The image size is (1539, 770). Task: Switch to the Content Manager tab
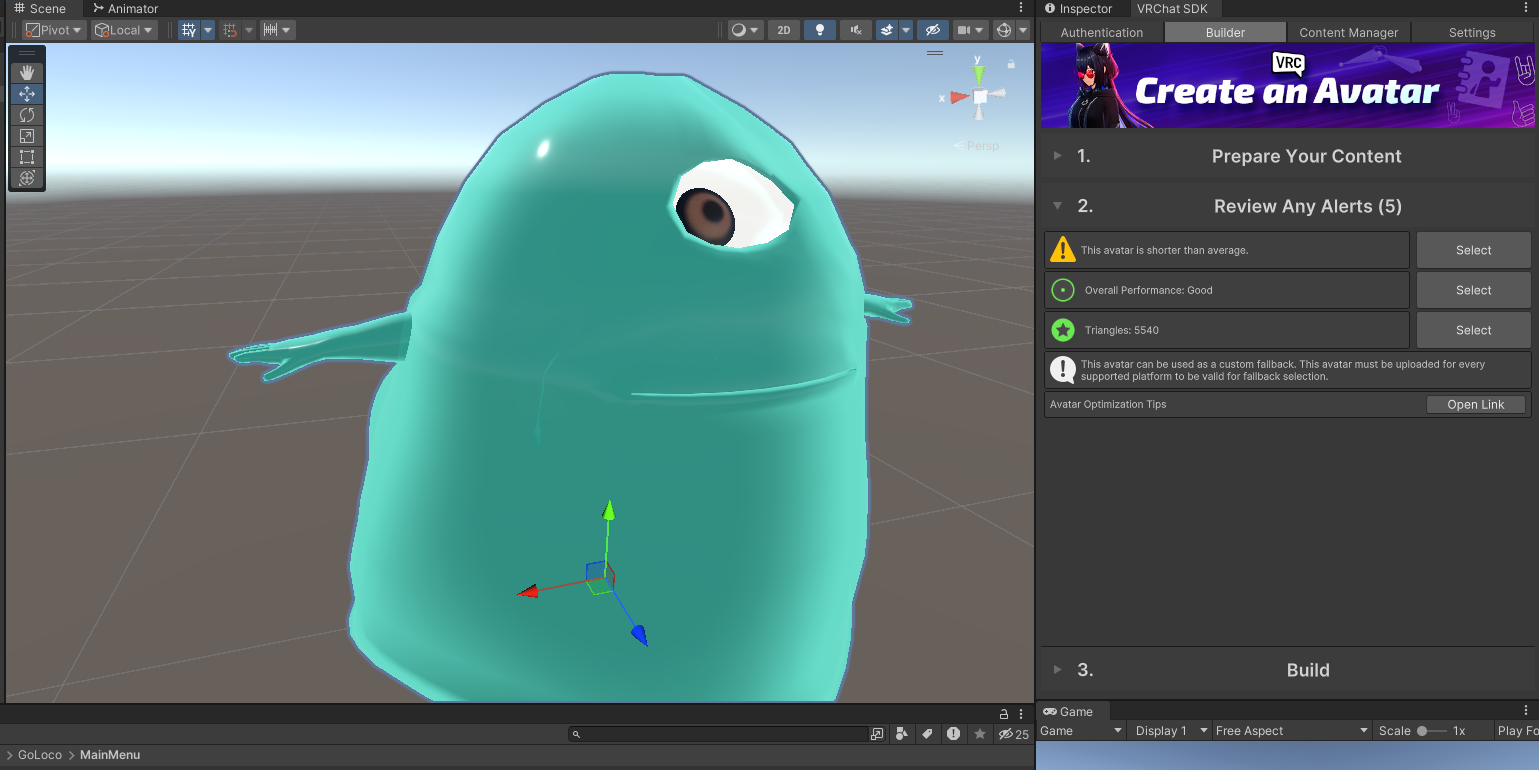[1348, 33]
